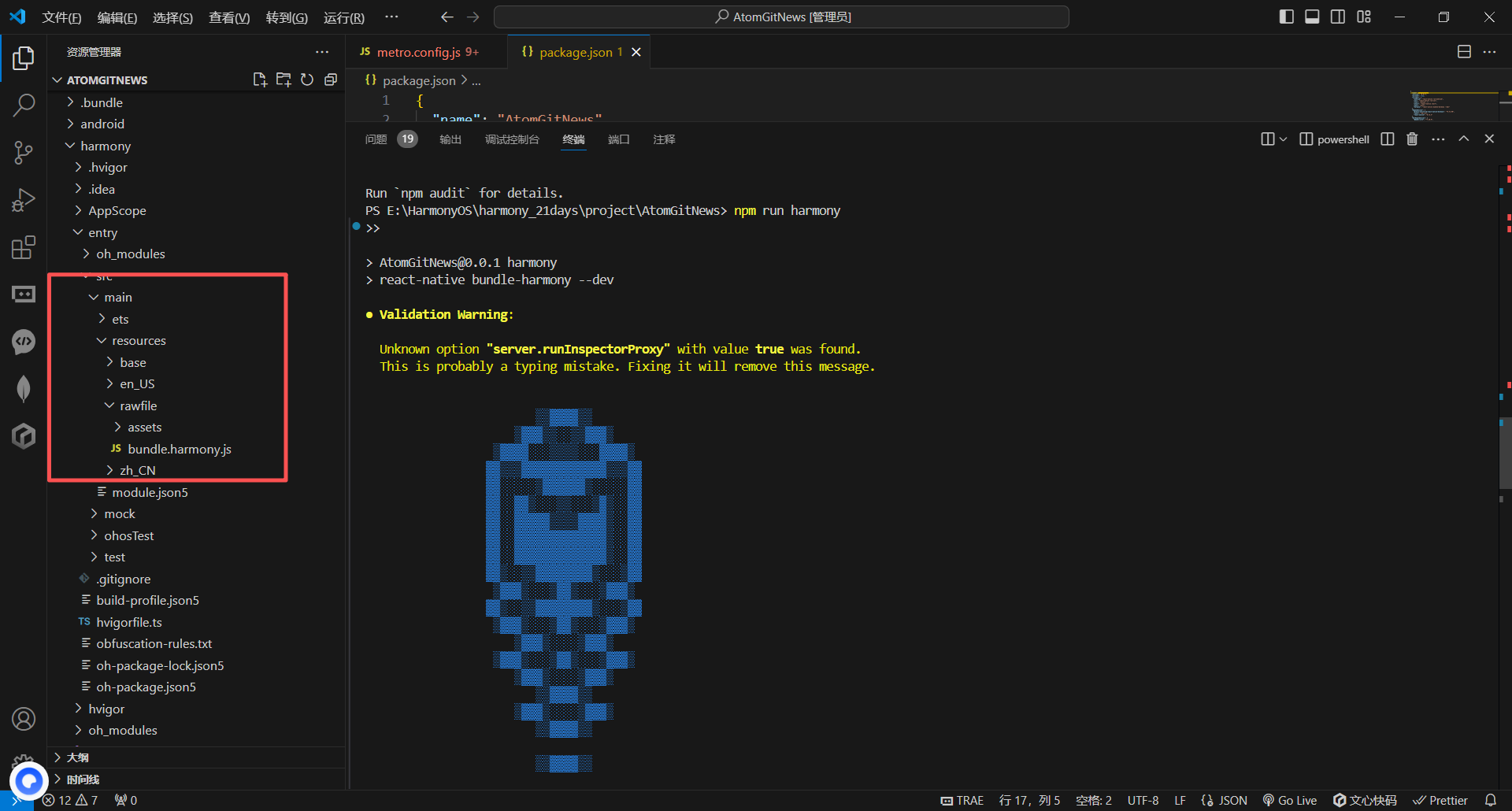Toggle Go Live server in status bar

[1290, 800]
